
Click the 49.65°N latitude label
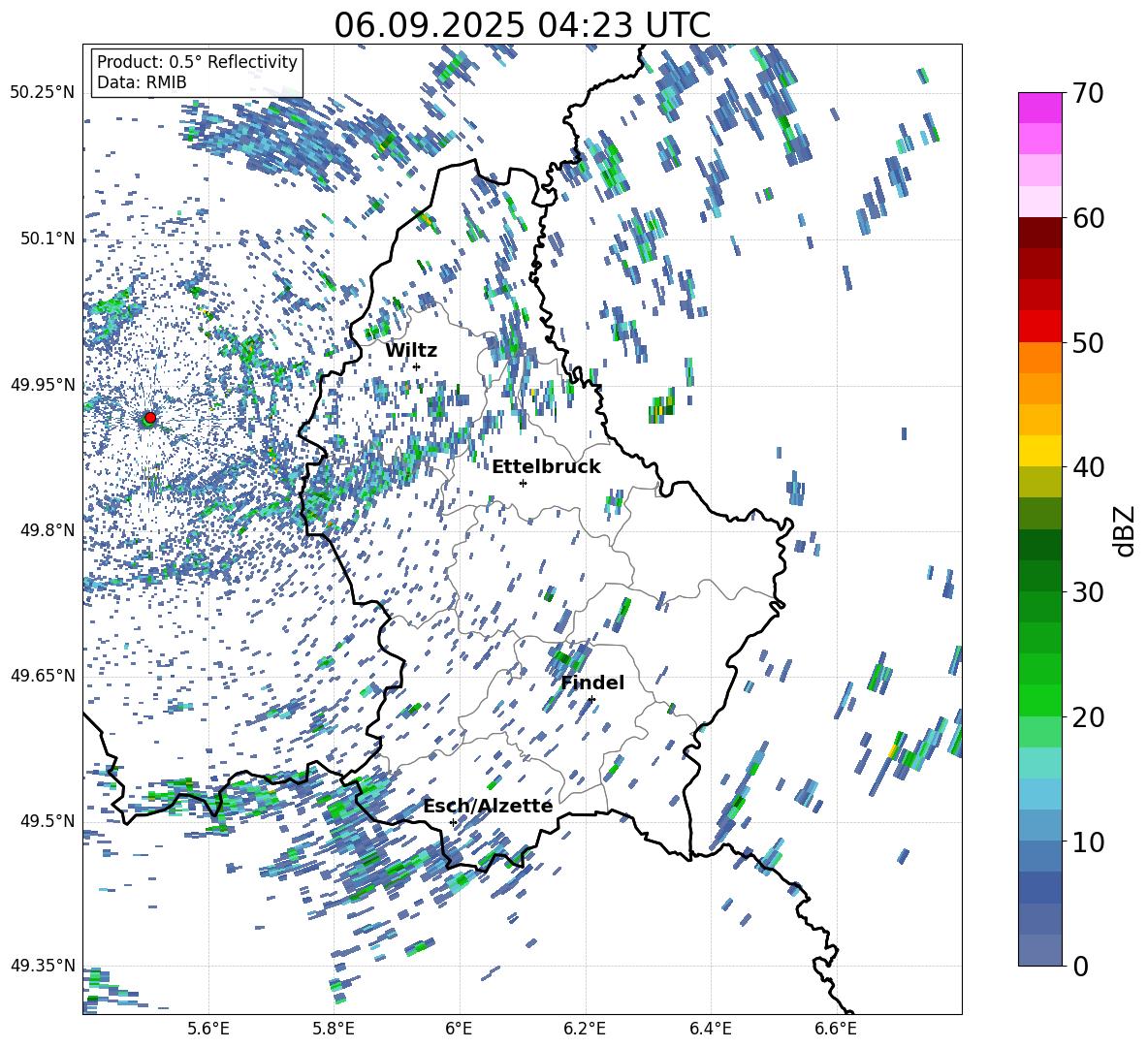pos(43,675)
